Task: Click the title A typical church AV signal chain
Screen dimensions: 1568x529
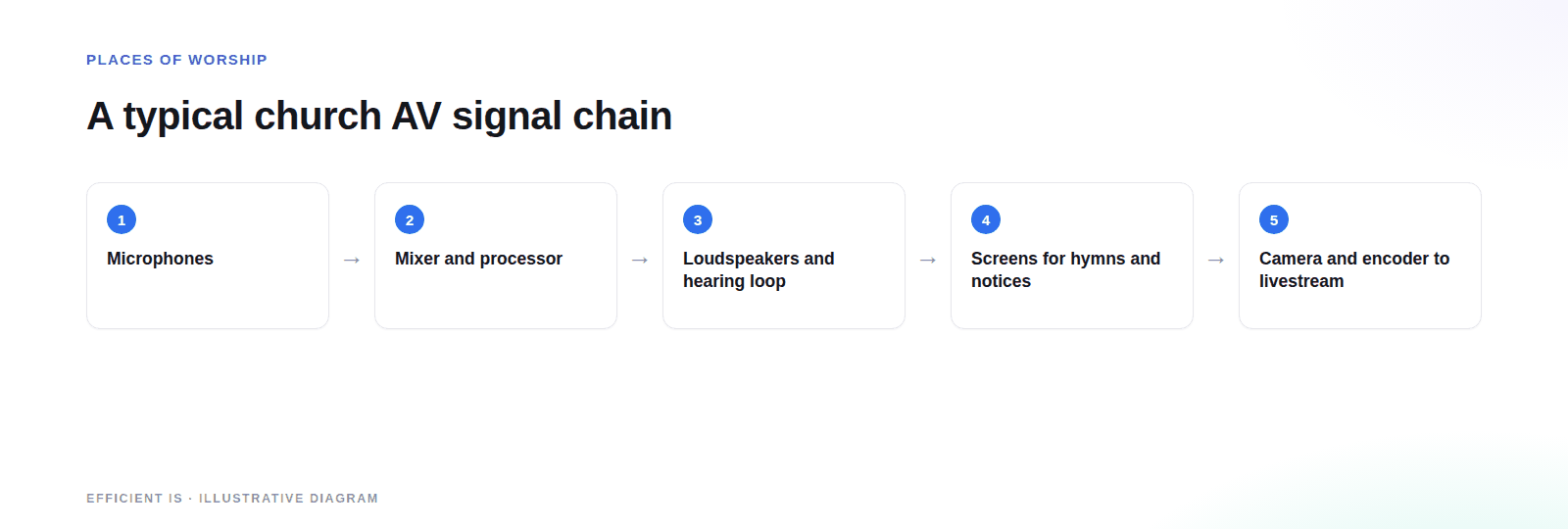Action: 379,116
